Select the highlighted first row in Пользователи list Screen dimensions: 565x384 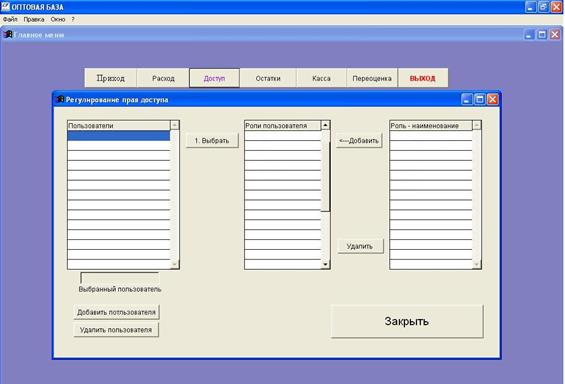click(119, 135)
